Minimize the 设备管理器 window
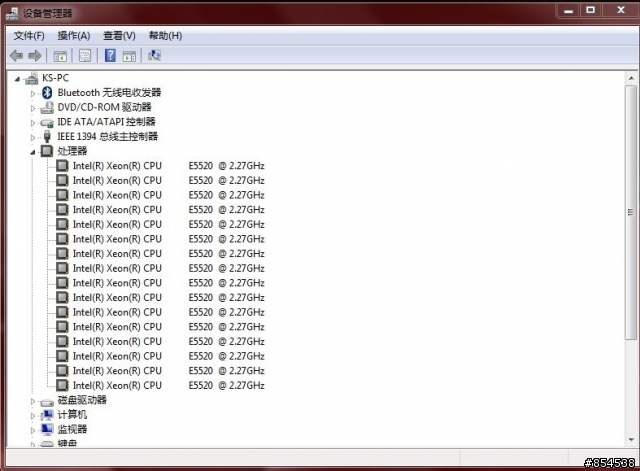640x471 pixels. point(569,10)
